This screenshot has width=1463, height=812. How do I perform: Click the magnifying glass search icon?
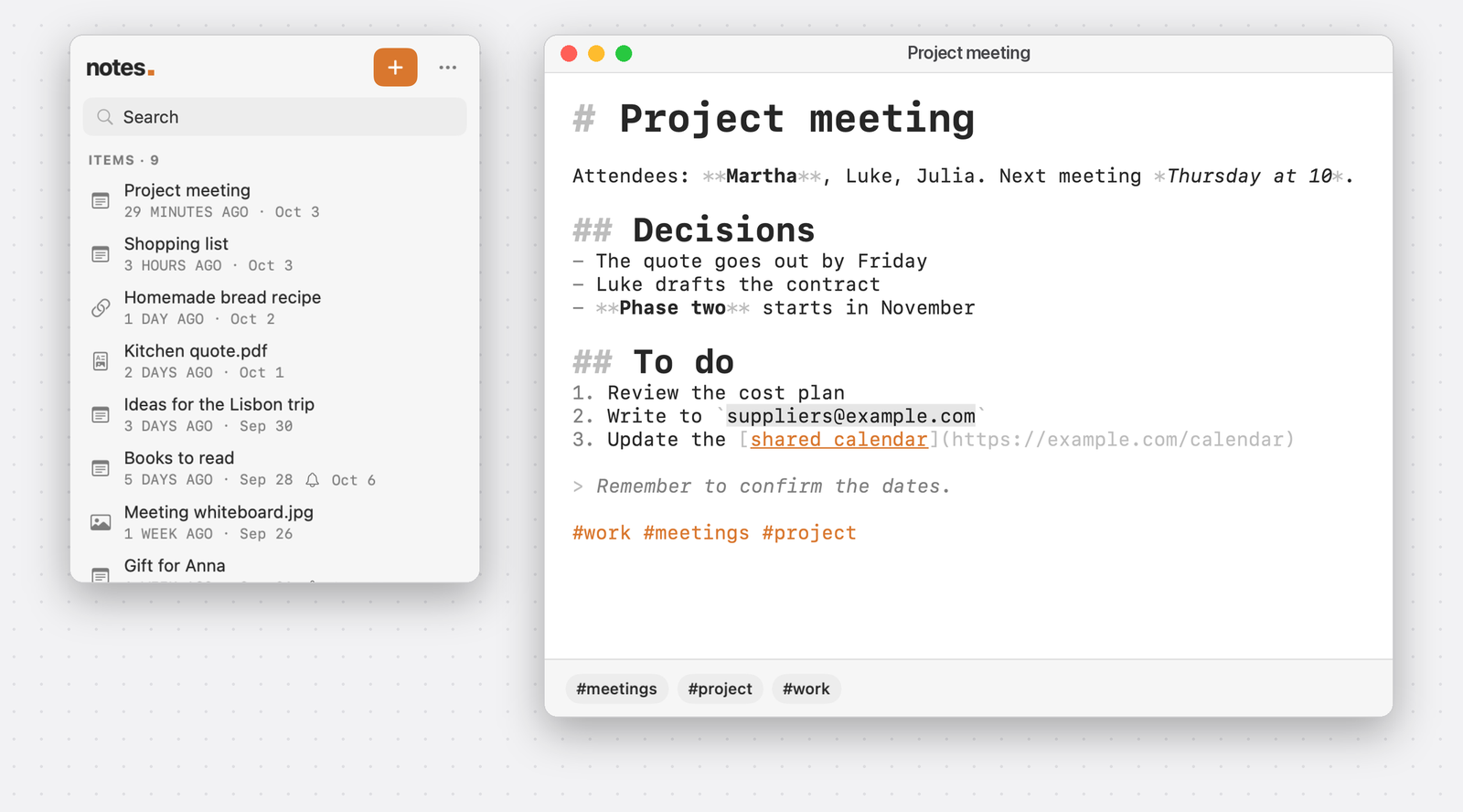(105, 117)
